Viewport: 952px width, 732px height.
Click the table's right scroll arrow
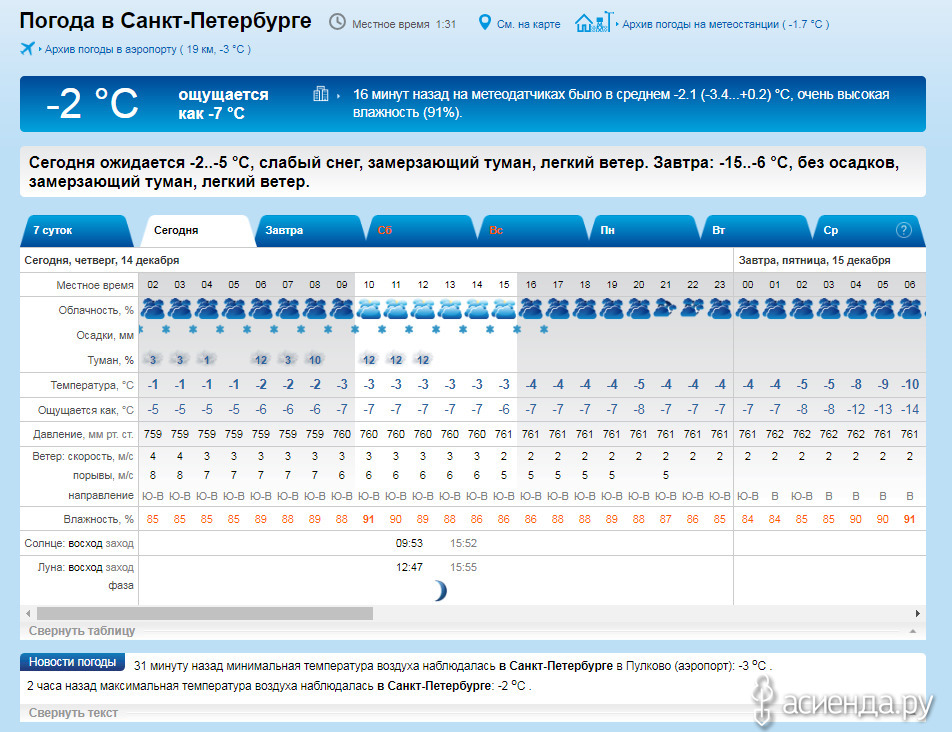pos(918,614)
